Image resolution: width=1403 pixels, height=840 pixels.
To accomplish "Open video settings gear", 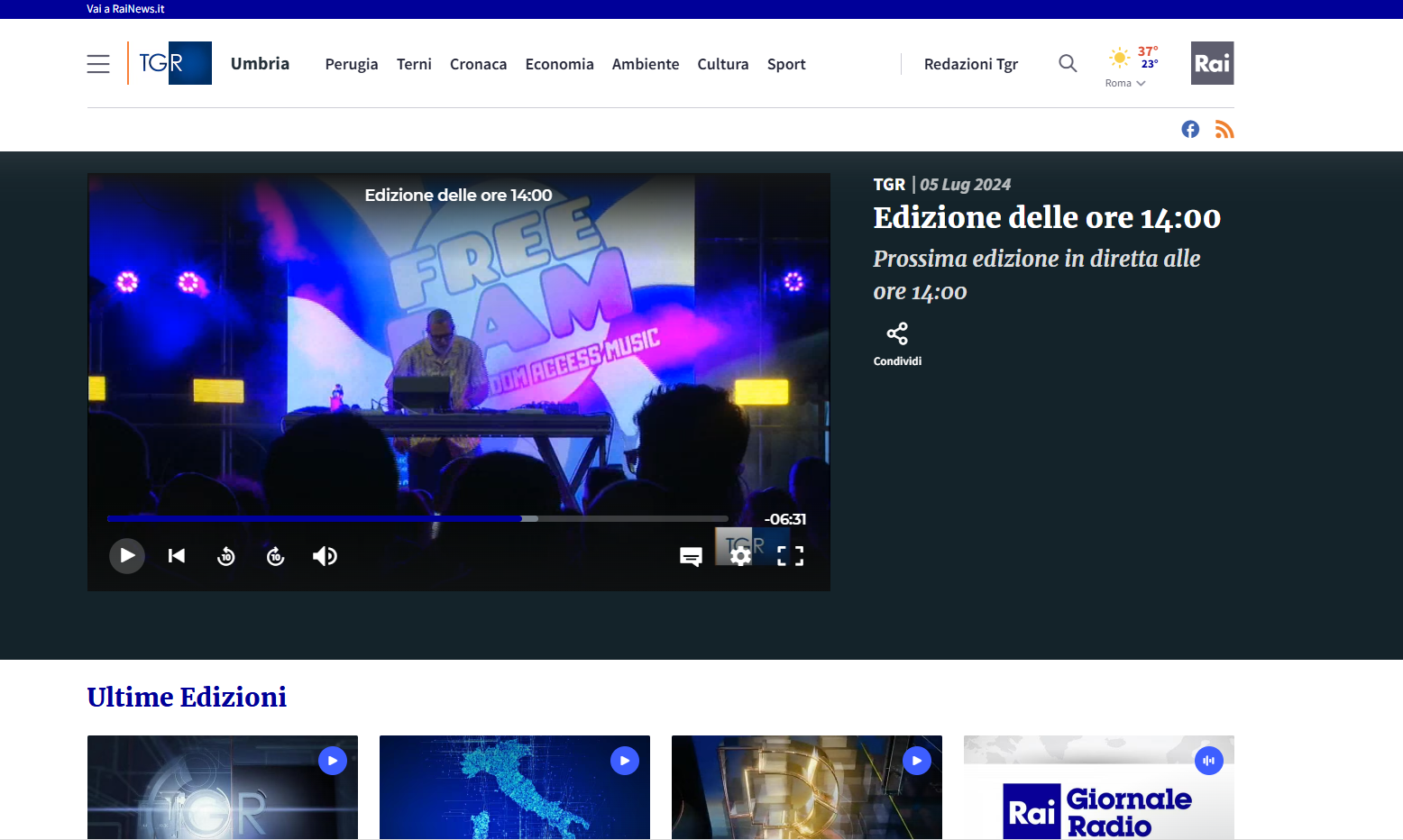I will coord(740,556).
